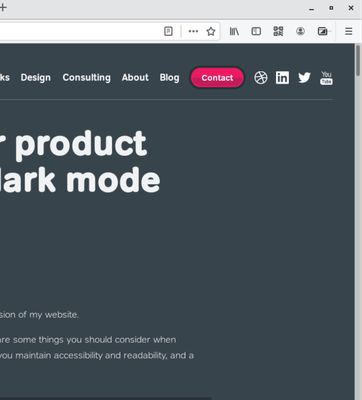The image size is (362, 400).
Task: Open the Blog nav link
Action: coord(169,78)
